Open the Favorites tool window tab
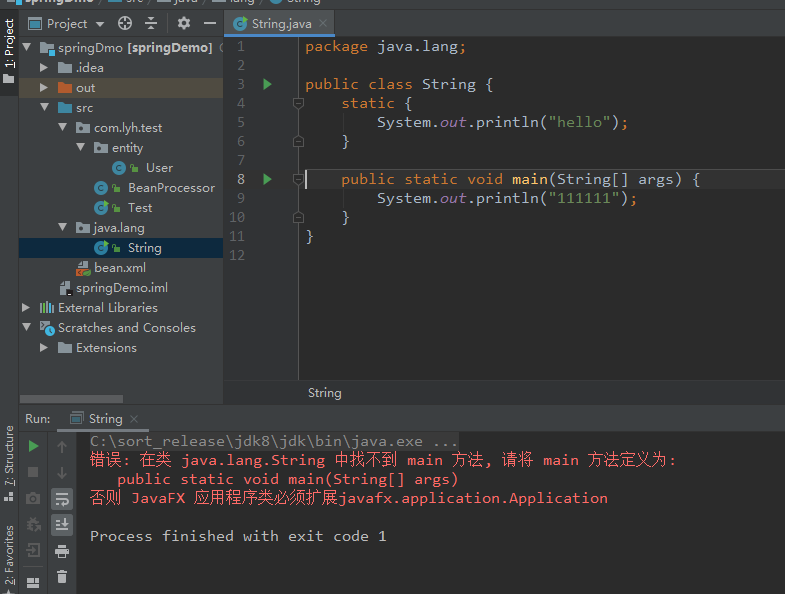This screenshot has height=594, width=785. point(9,557)
